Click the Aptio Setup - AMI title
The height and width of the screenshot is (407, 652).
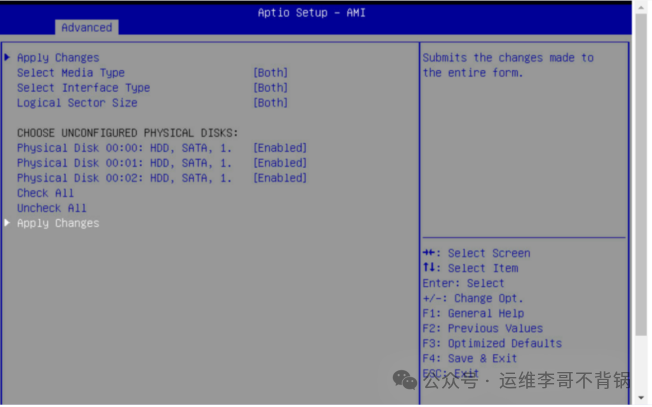(x=311, y=12)
